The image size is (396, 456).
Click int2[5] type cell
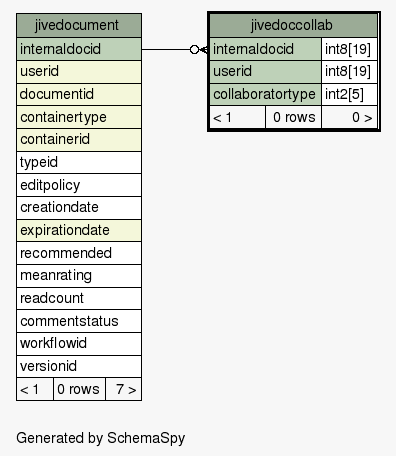pyautogui.click(x=349, y=94)
